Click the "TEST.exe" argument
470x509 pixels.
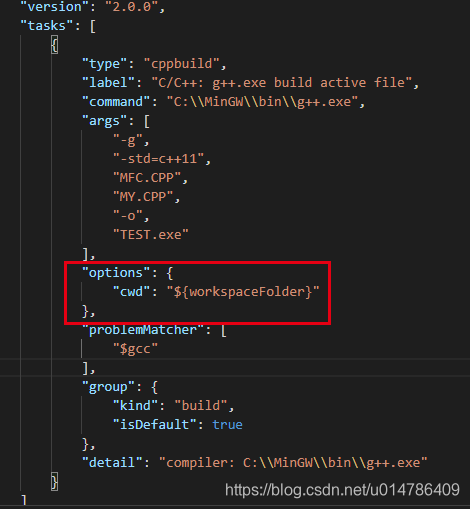click(x=151, y=235)
